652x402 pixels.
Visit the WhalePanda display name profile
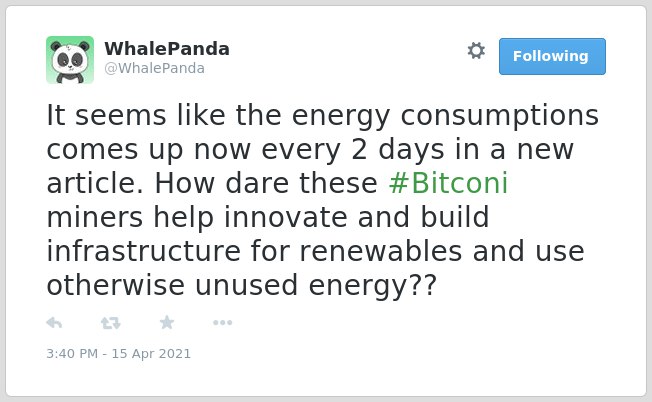click(x=167, y=49)
